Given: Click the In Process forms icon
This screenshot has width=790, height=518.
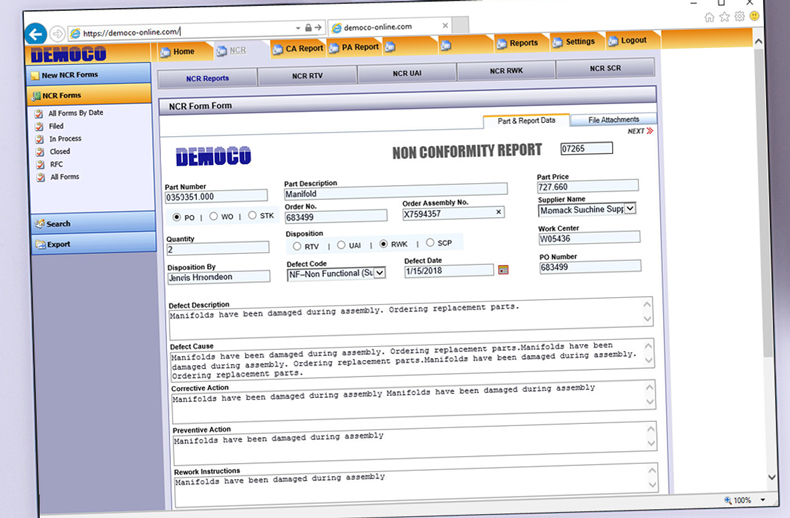Looking at the screenshot, I should pos(39,140).
